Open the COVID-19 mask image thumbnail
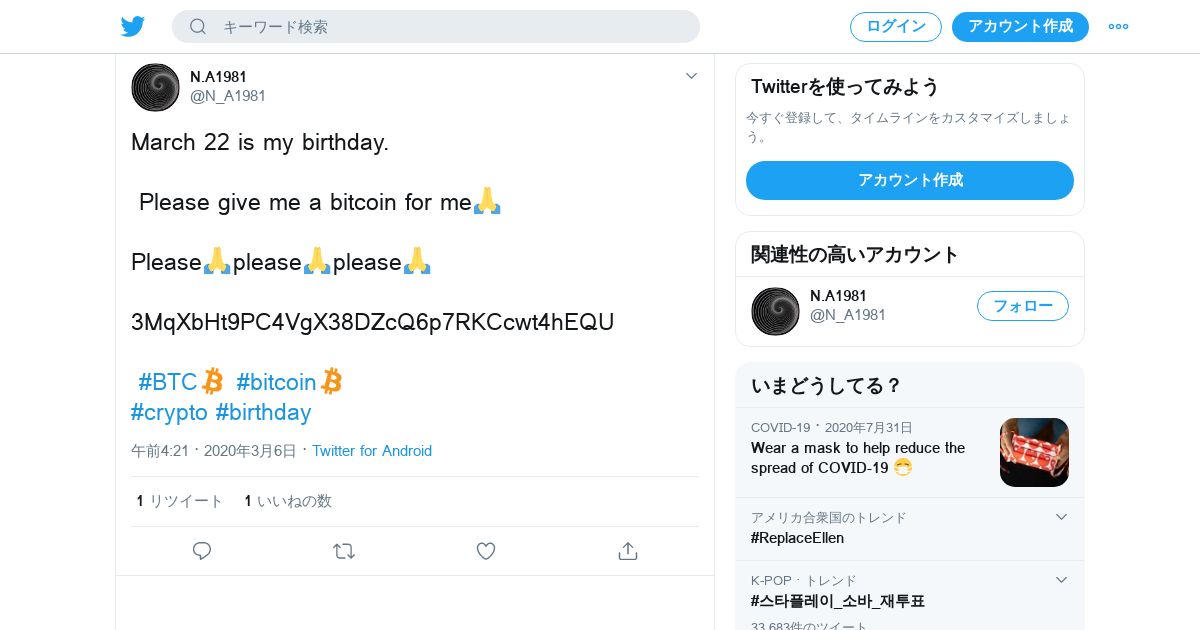 1034,452
